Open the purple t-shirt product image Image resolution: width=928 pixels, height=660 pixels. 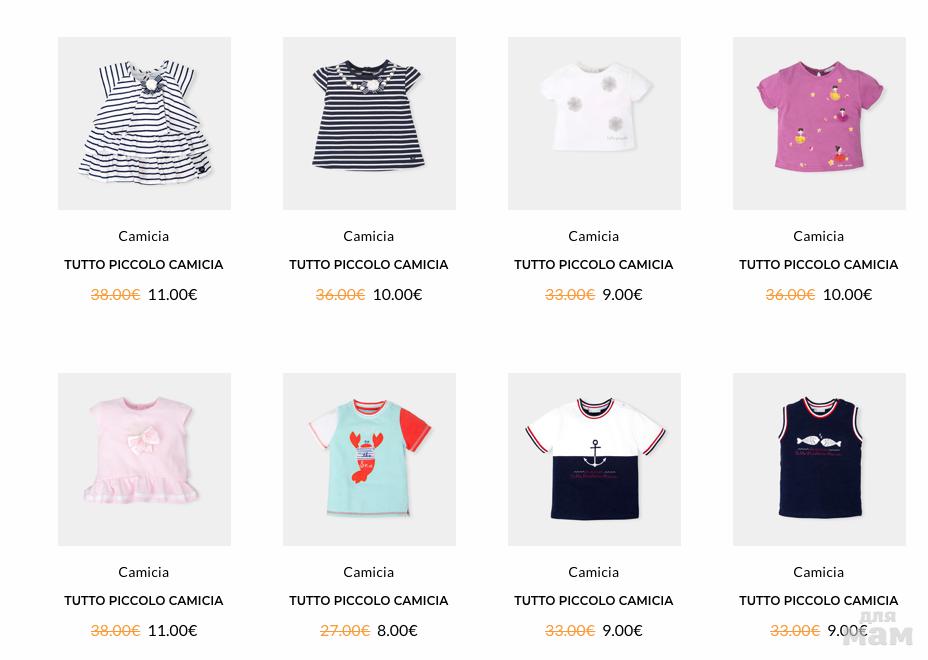click(x=819, y=123)
